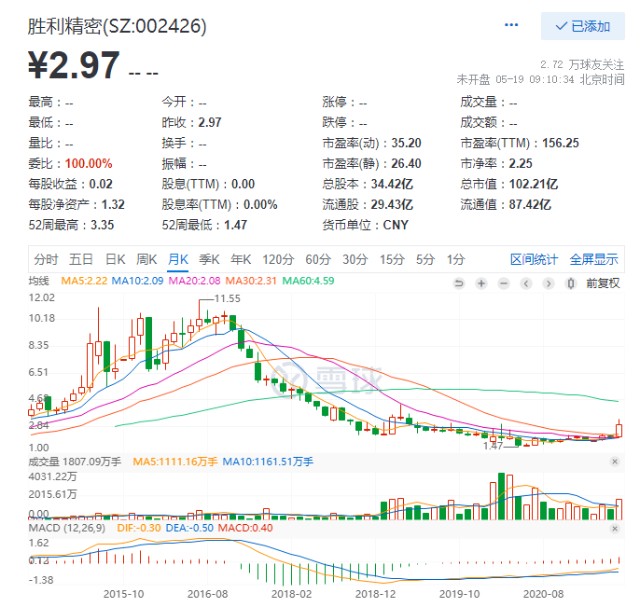Screen dimensions: 640x607
Task: Click the 已添加 watchlist button
Action: 582,26
